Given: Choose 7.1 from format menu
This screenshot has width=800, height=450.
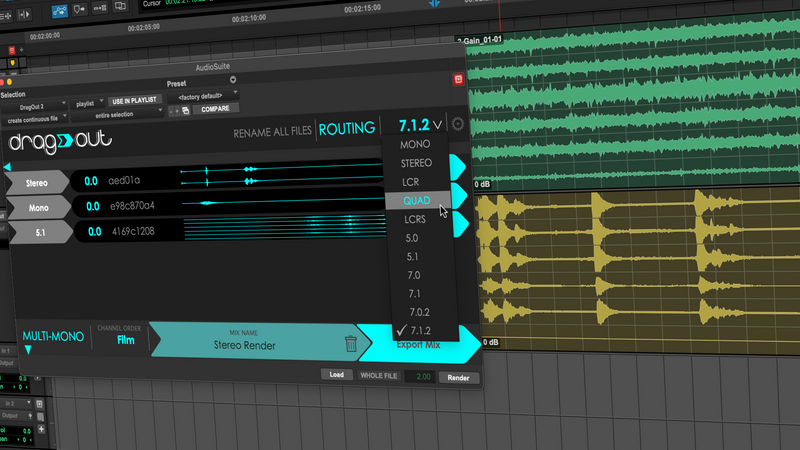Looking at the screenshot, I should [414, 294].
